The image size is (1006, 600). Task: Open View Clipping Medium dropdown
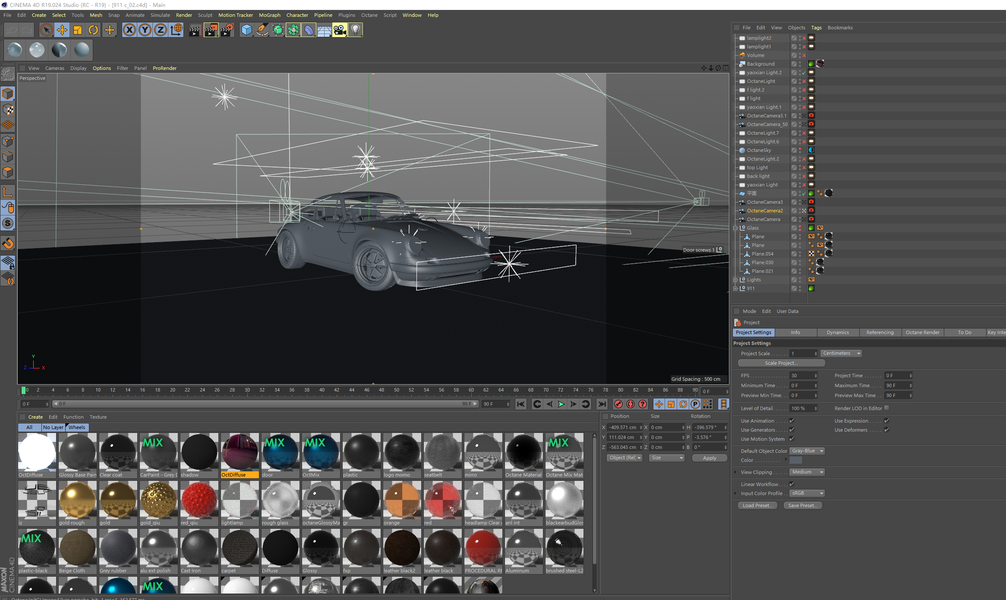[807, 472]
